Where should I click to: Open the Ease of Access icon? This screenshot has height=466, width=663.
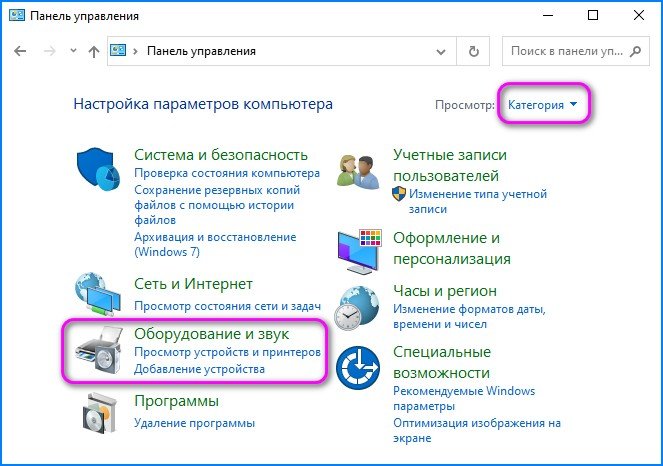tap(358, 367)
